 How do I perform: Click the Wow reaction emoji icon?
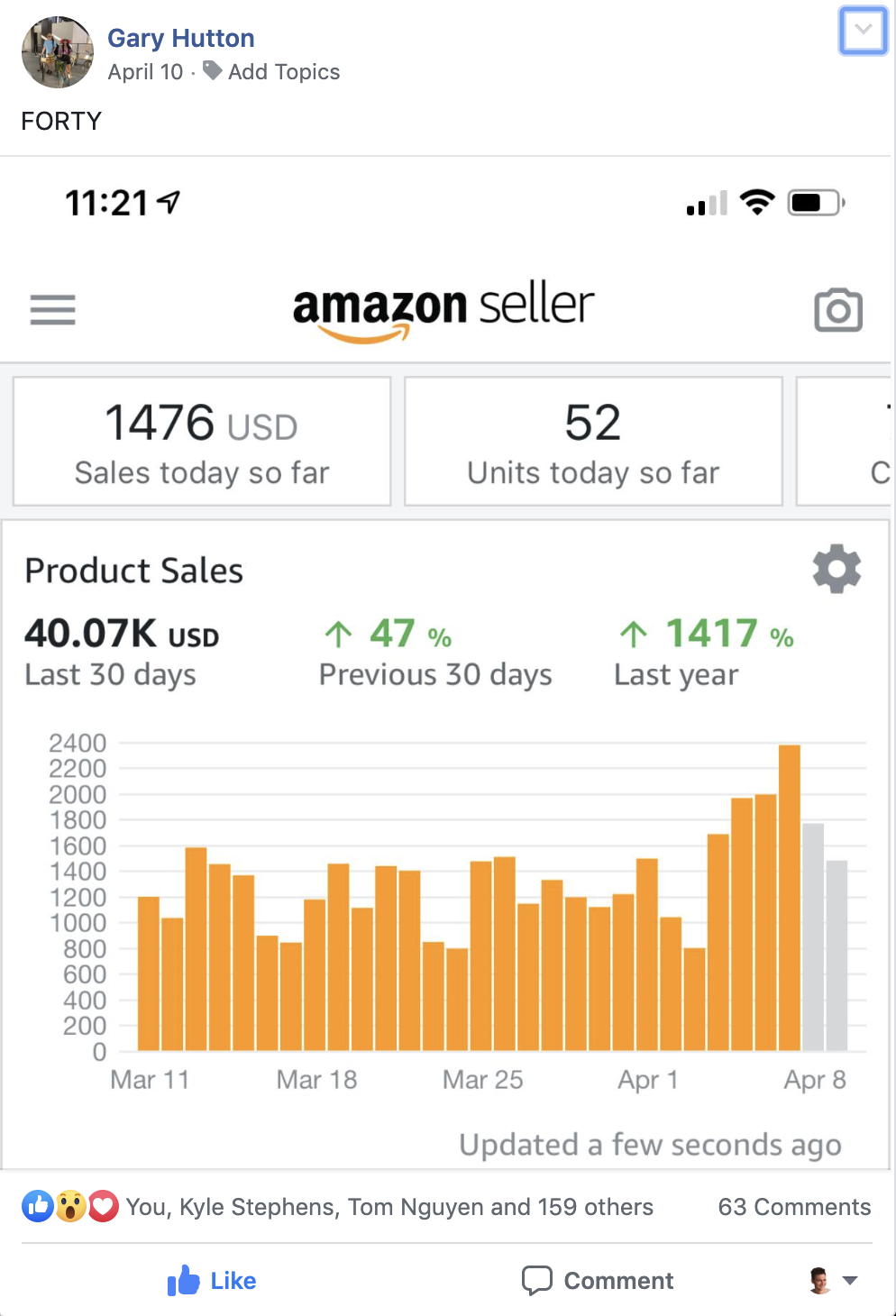click(70, 1206)
